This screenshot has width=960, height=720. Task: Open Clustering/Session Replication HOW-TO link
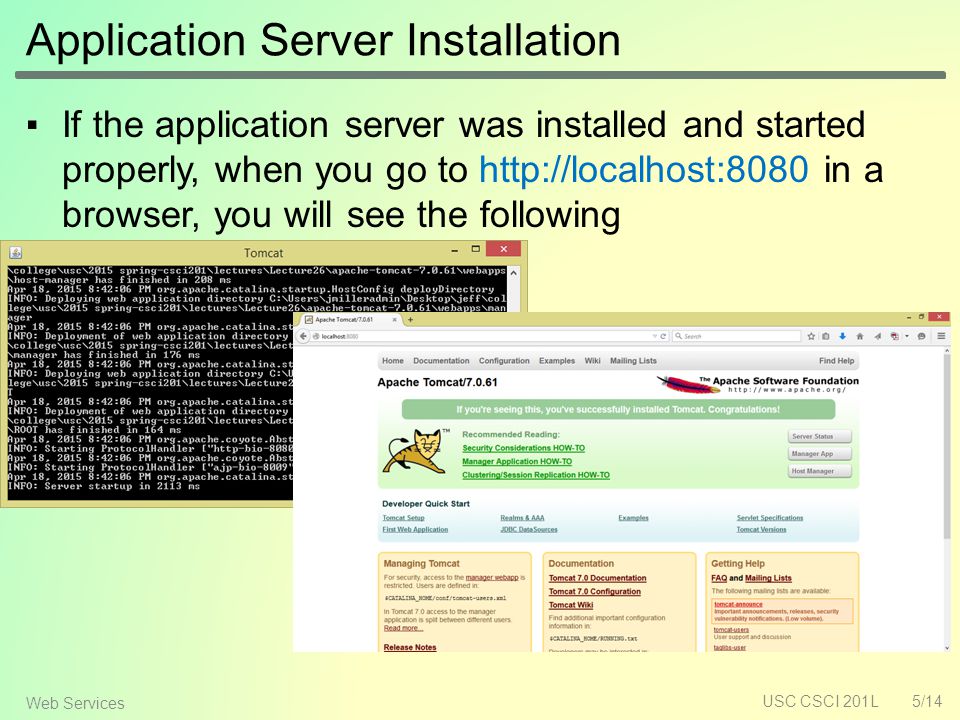(536, 475)
